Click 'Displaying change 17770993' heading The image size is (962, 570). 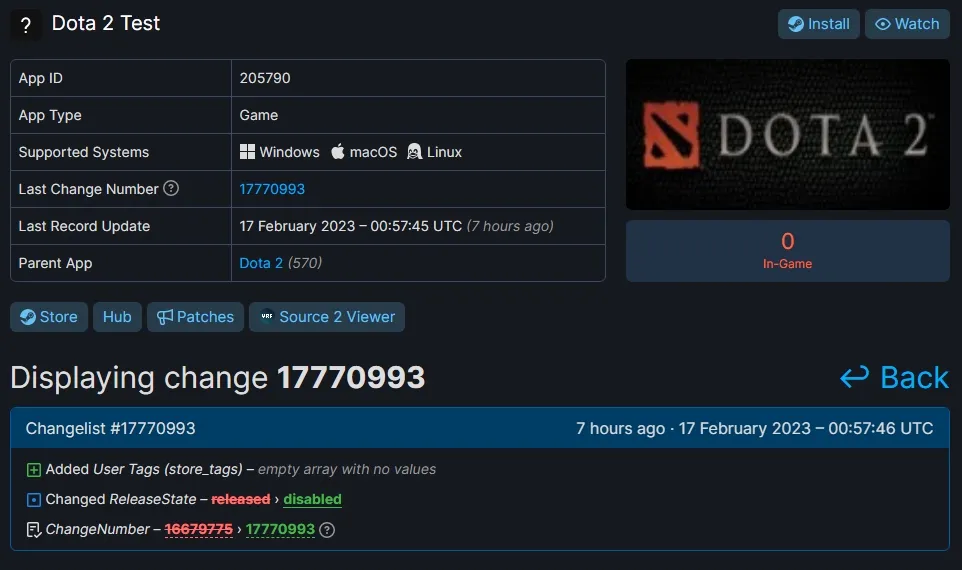(218, 377)
